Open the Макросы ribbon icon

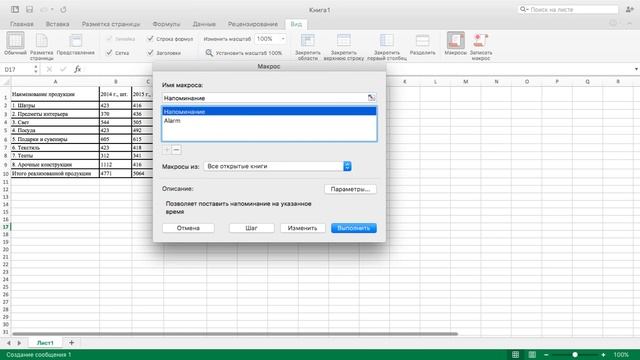[x=456, y=40]
